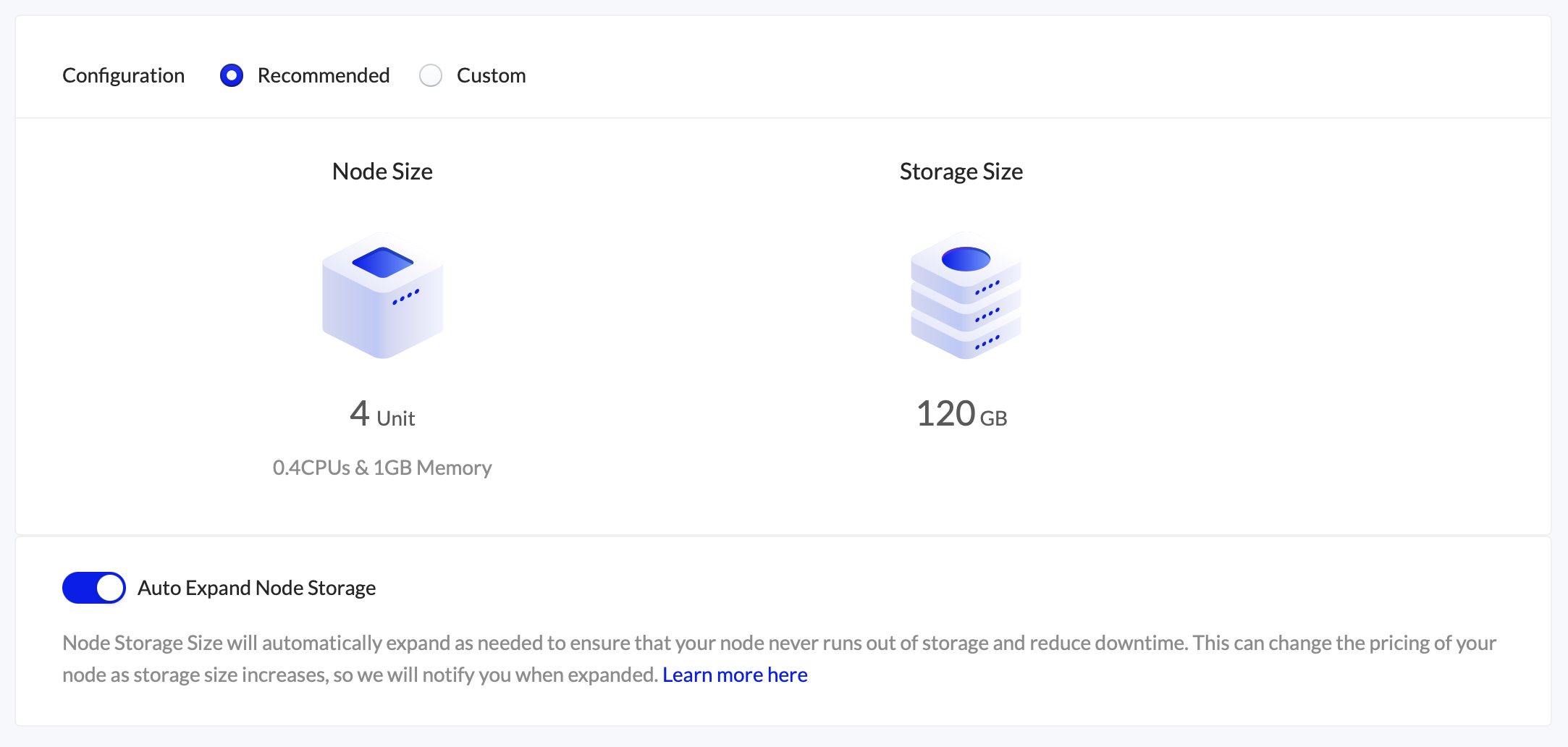Click the 4 Unit value under Node Size
This screenshot has height=747, width=1568.
pyautogui.click(x=382, y=414)
